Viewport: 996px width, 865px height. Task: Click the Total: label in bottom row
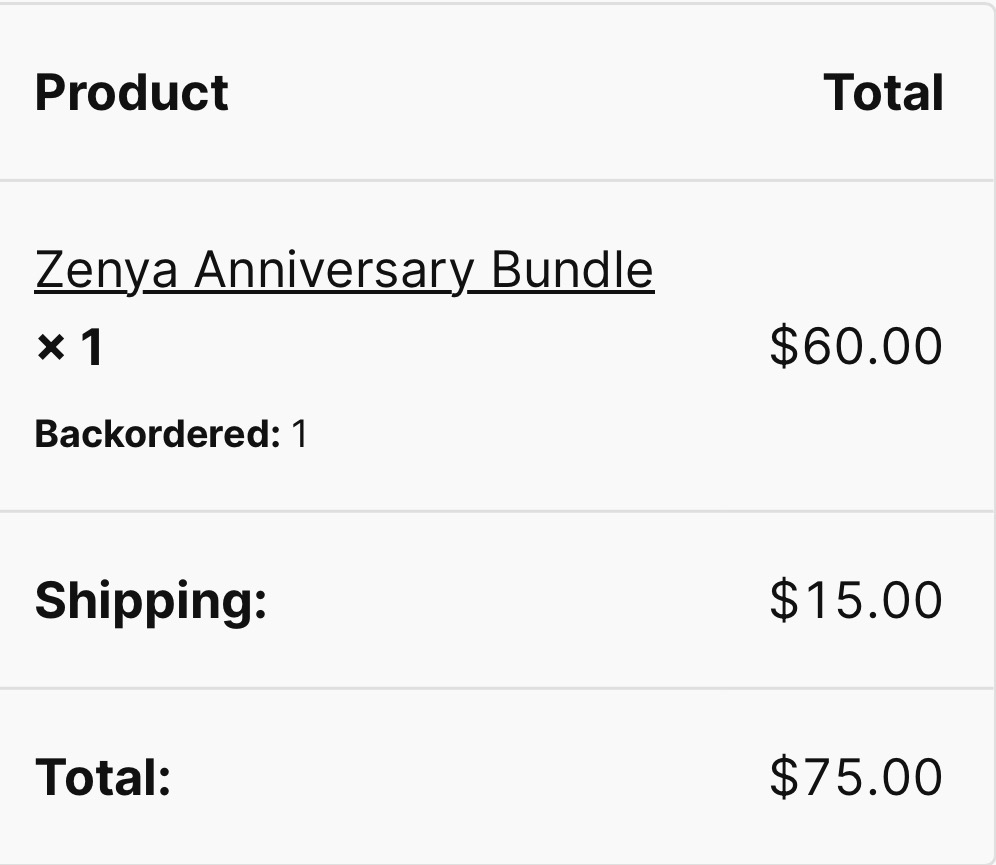pos(103,777)
